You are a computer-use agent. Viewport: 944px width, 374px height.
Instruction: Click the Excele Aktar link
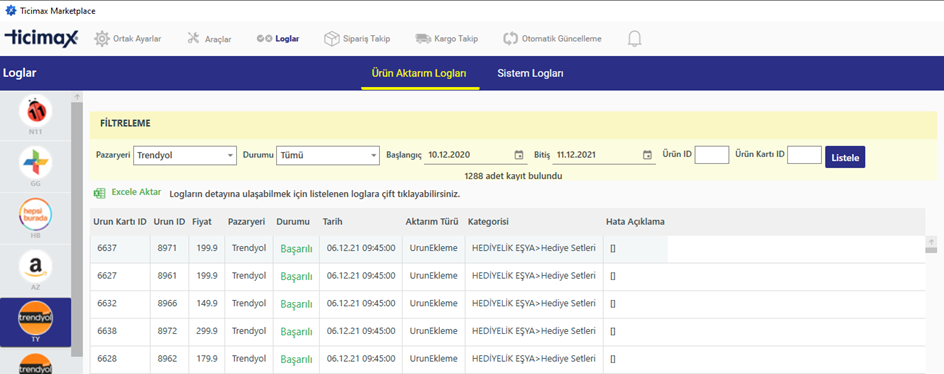pos(136,193)
